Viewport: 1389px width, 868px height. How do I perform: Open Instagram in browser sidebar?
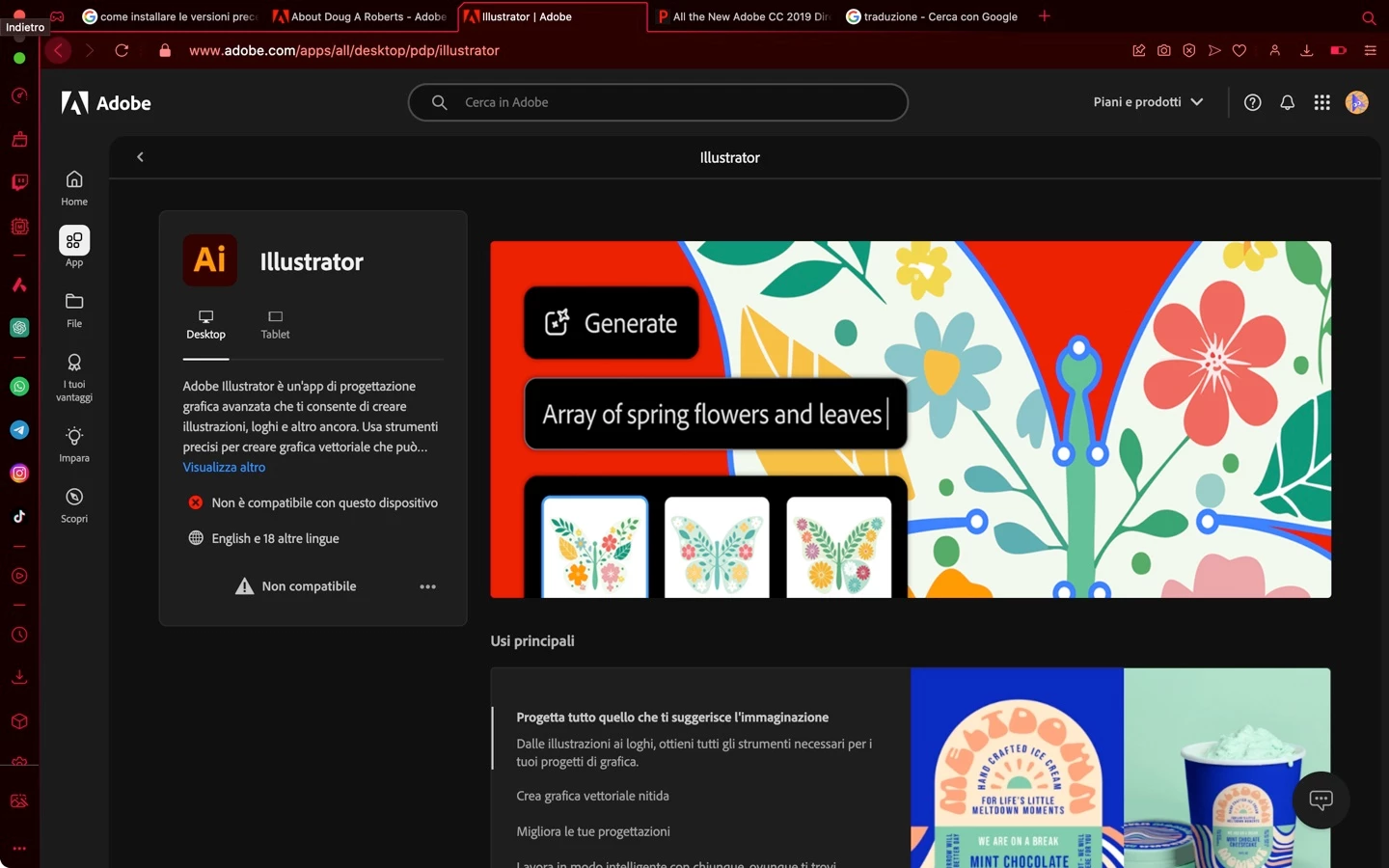tap(19, 473)
